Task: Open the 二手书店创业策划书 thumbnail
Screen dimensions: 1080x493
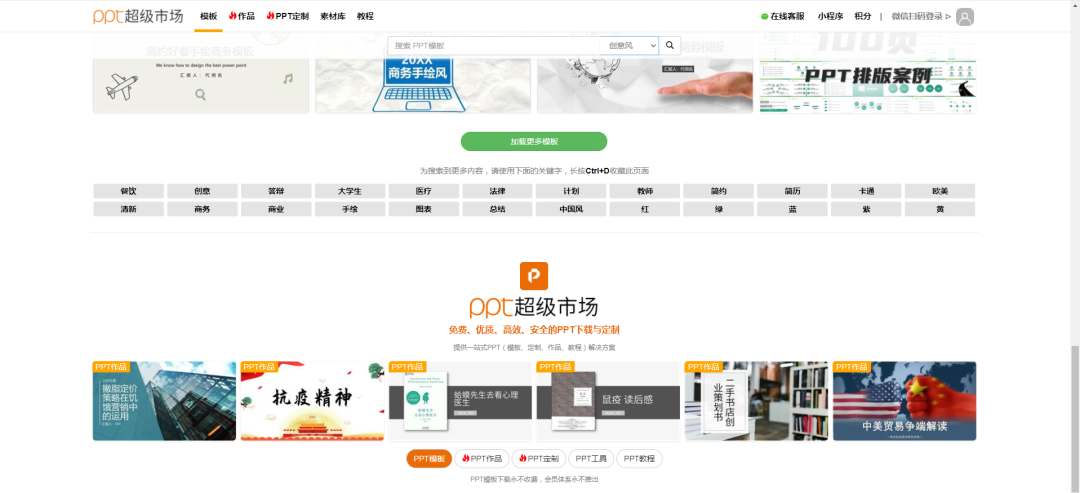Action: click(x=756, y=401)
